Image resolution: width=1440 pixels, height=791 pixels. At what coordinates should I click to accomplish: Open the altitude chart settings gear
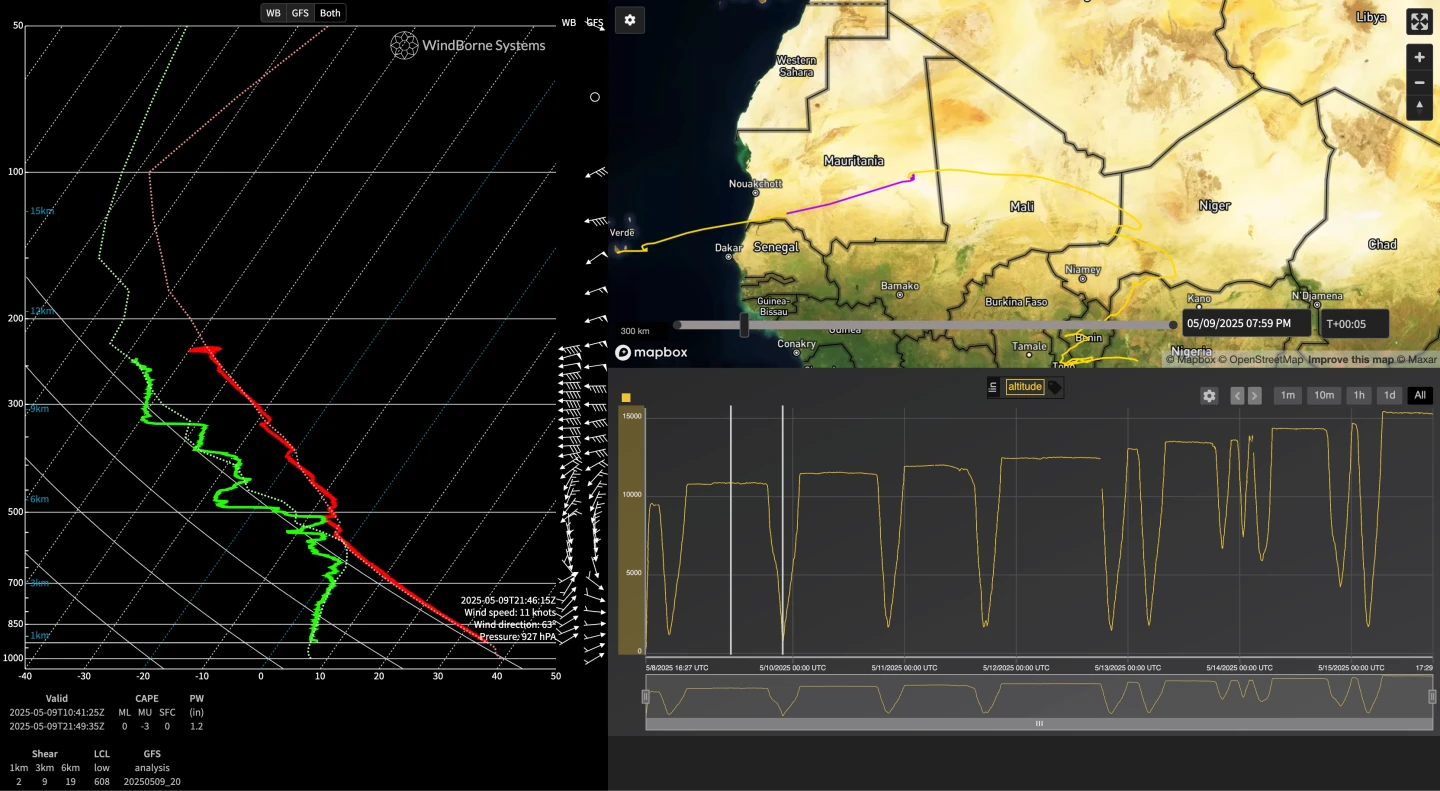coord(1209,396)
